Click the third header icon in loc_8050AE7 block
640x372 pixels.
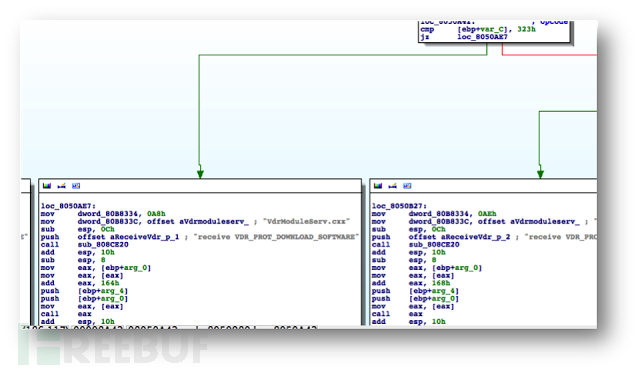(x=76, y=186)
